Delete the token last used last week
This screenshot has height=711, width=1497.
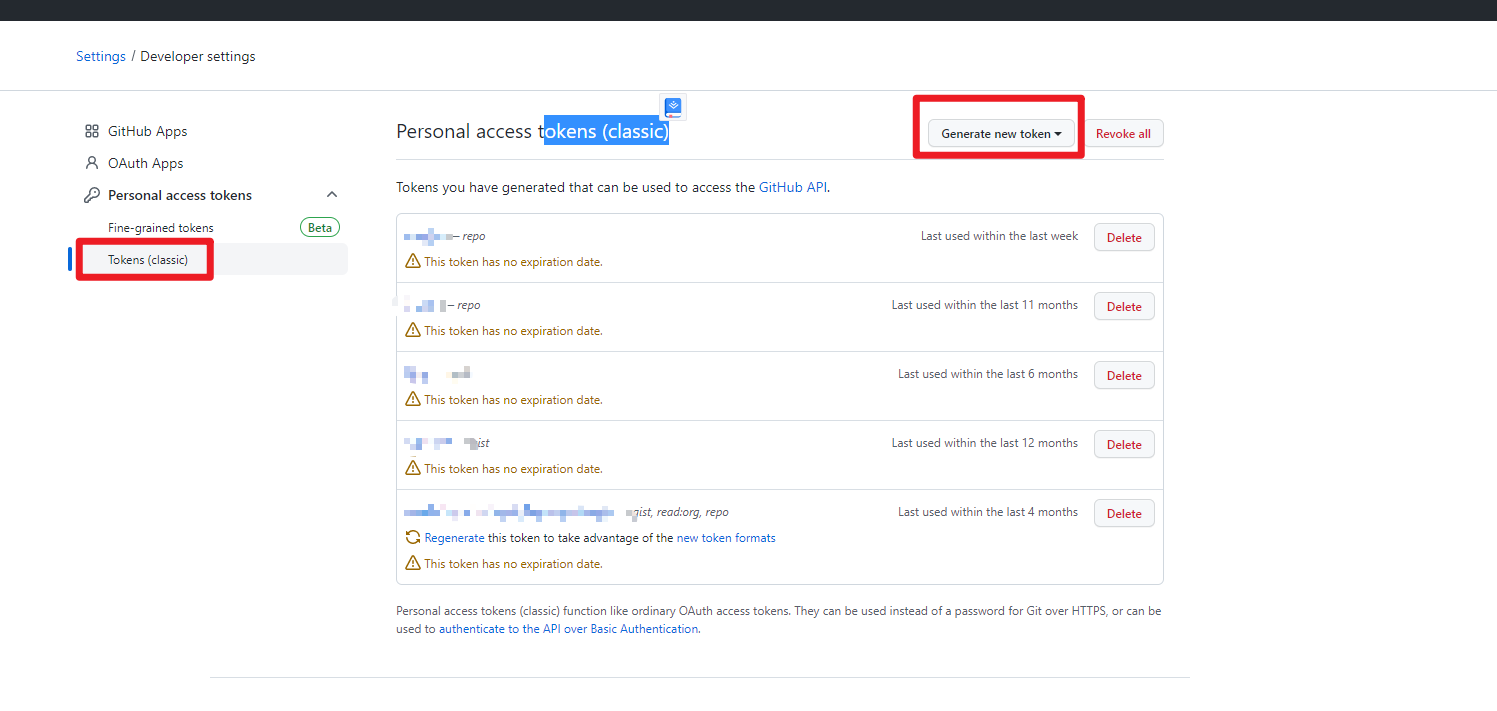click(1124, 238)
